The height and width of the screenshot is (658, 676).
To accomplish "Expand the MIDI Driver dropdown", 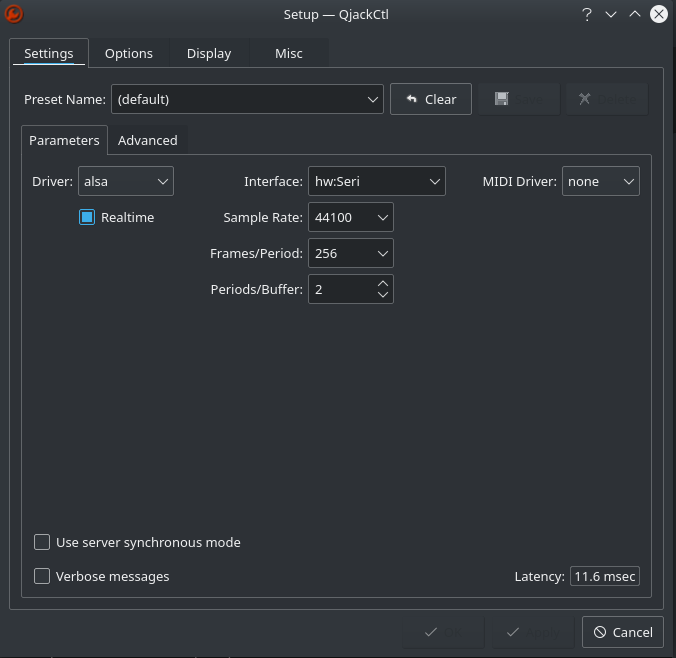I will (x=600, y=181).
